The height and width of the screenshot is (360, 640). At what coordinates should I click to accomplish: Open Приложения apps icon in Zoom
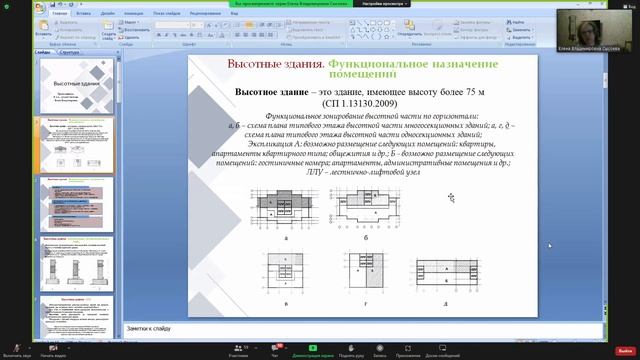[408, 348]
